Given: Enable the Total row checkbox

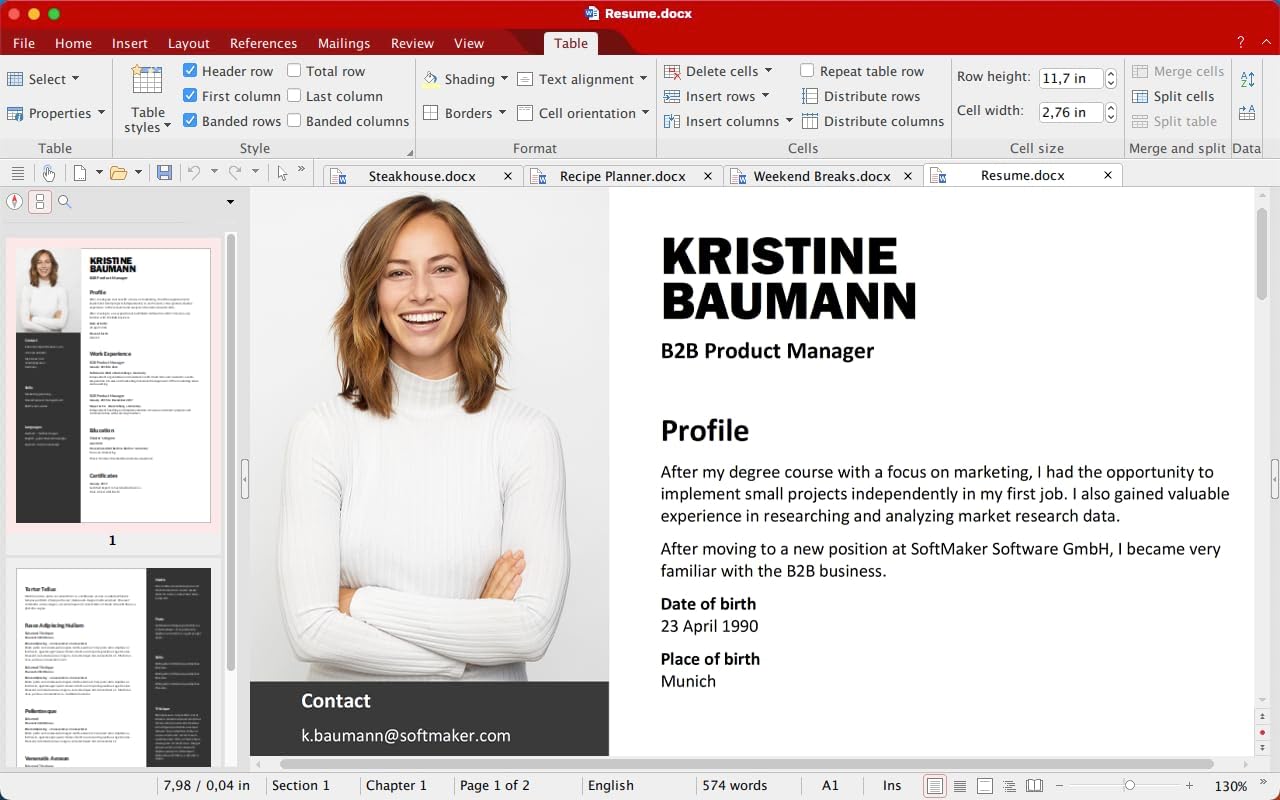Looking at the screenshot, I should point(294,71).
